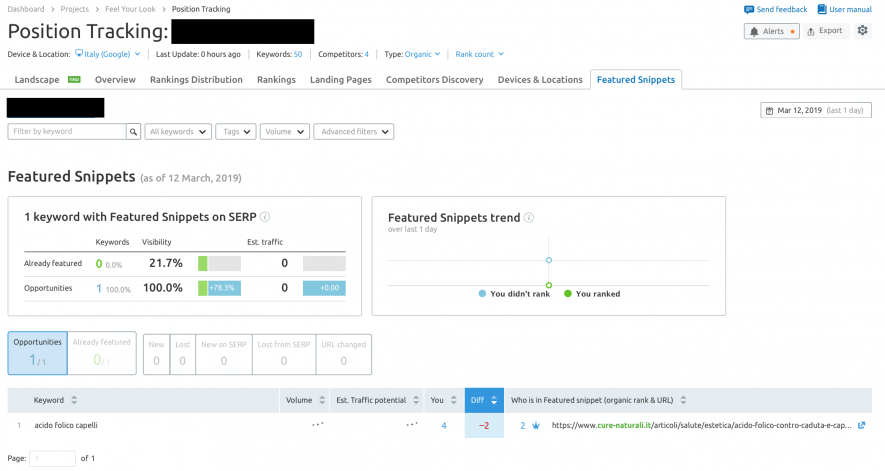Sort by Diff column arrows
Image resolution: width=885 pixels, height=471 pixels.
pos(494,400)
